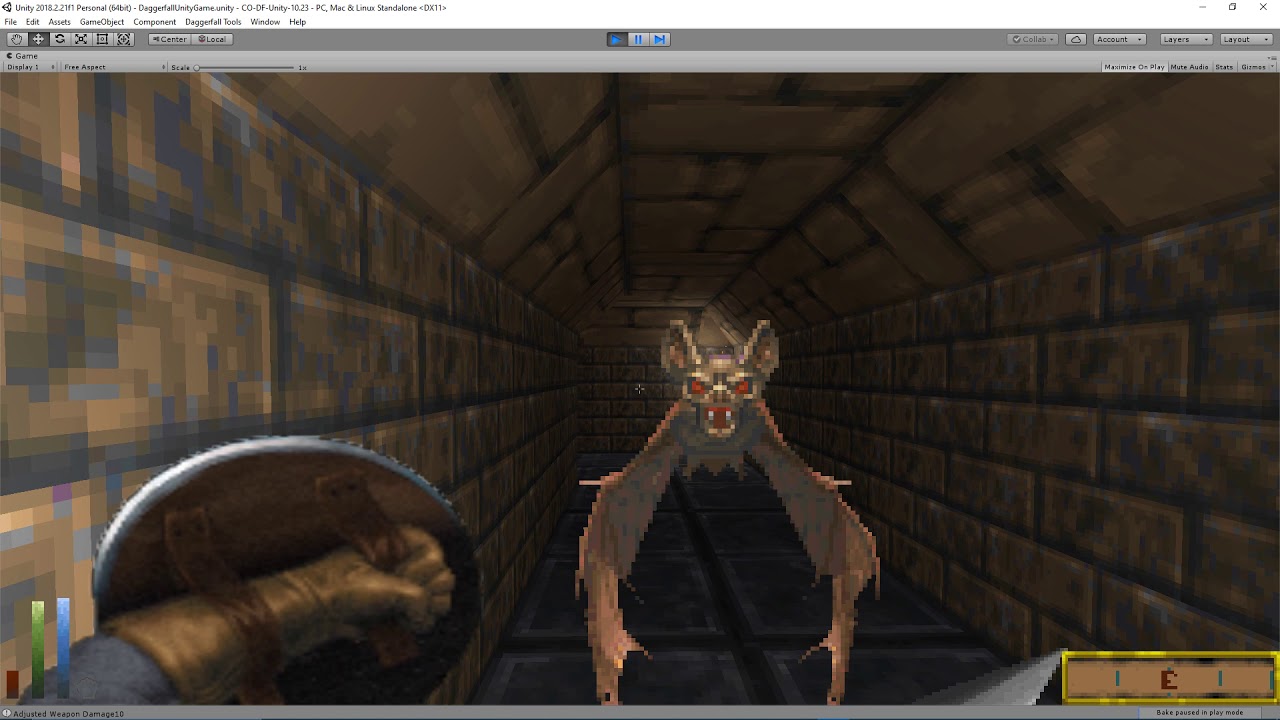Click the Play button
Screen dimensions: 1280x720
[616, 39]
